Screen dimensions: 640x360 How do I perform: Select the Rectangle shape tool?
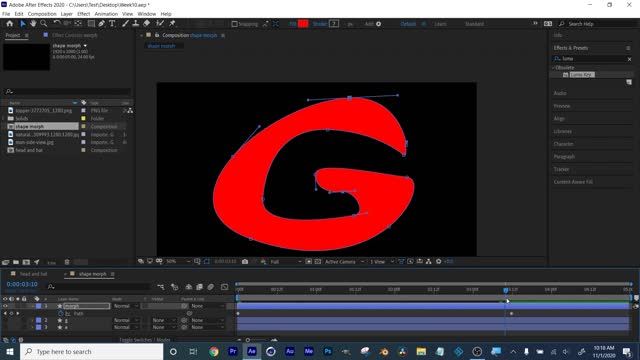pos(91,24)
